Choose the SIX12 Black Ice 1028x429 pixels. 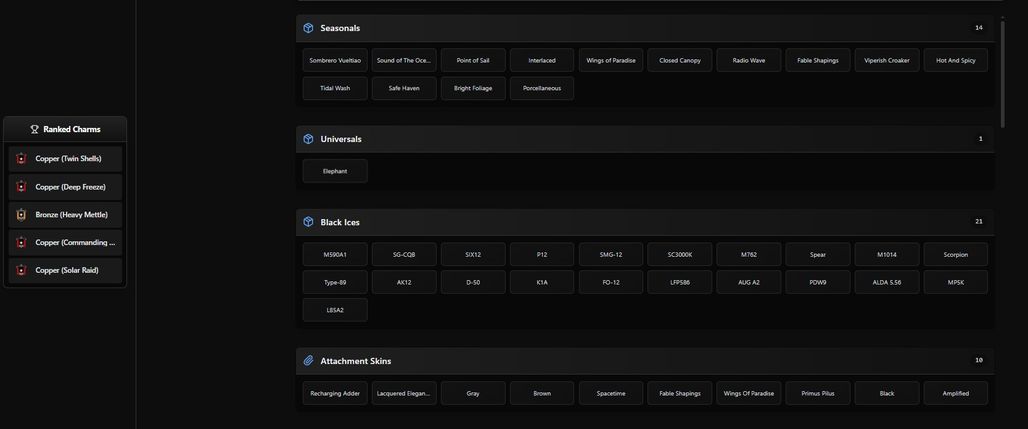click(x=473, y=255)
